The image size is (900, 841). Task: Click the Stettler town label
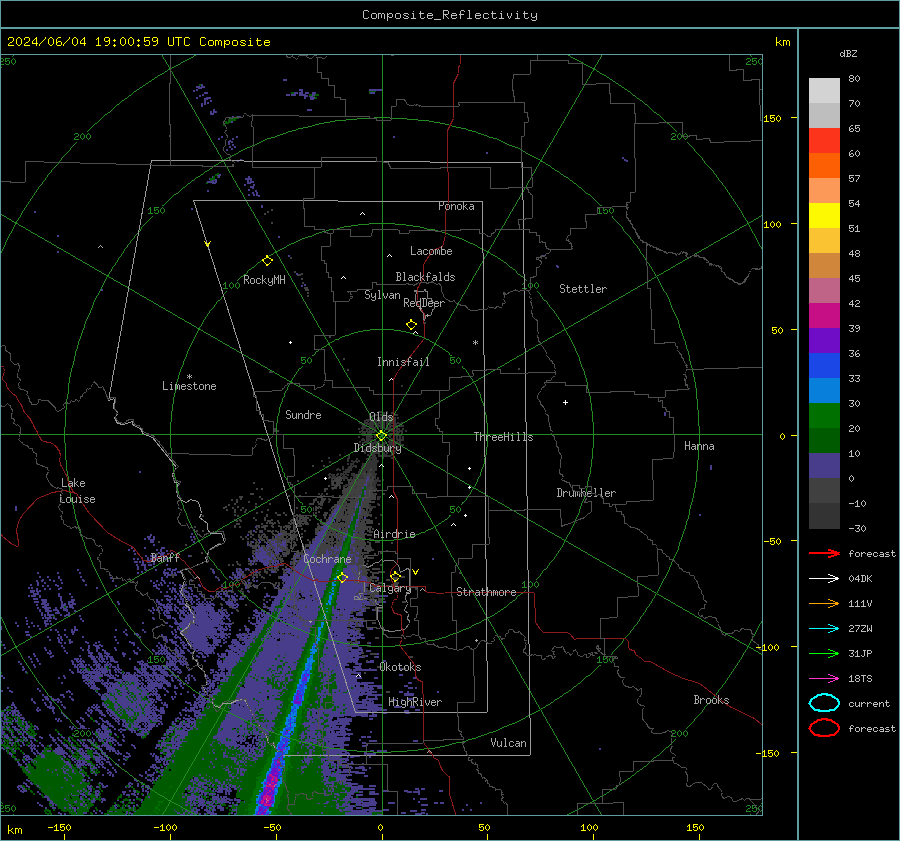pos(583,289)
